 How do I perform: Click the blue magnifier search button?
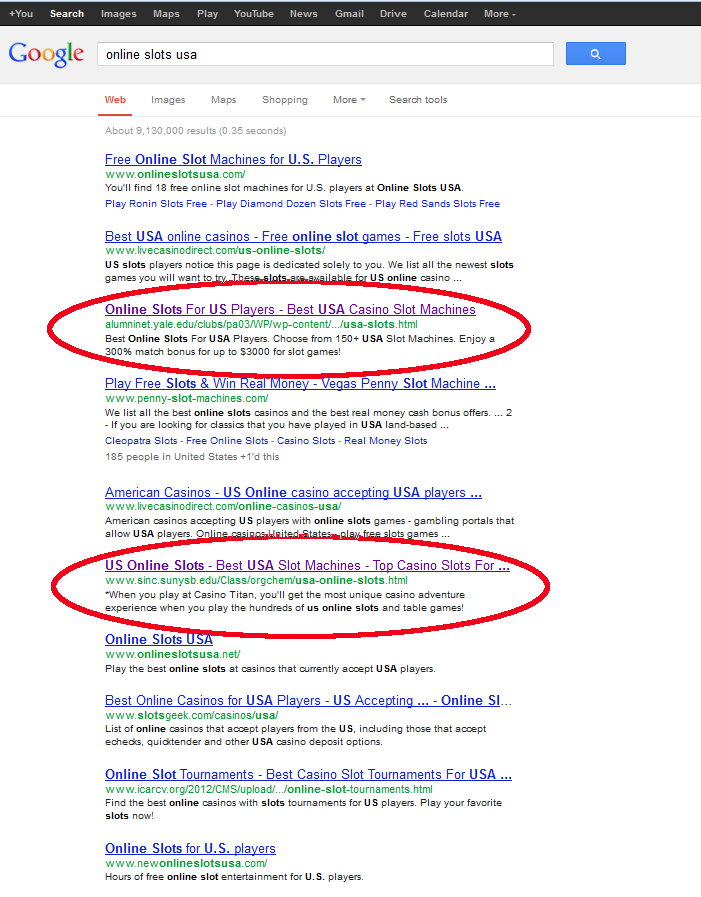595,54
